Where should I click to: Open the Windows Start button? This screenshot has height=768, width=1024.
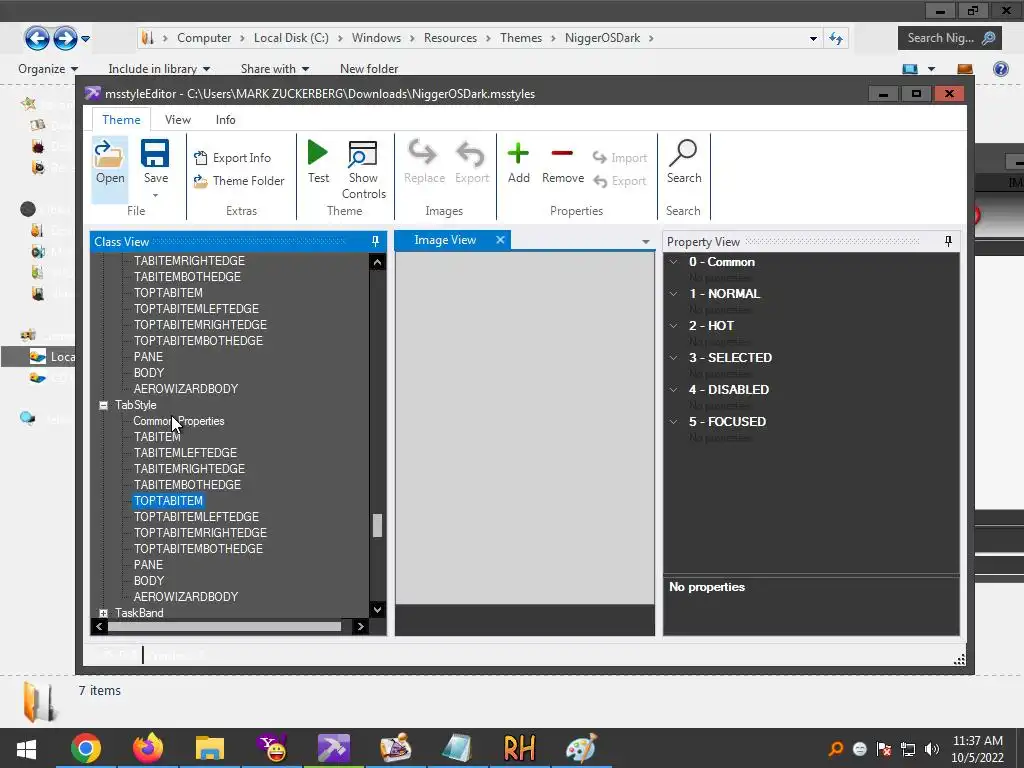26,748
